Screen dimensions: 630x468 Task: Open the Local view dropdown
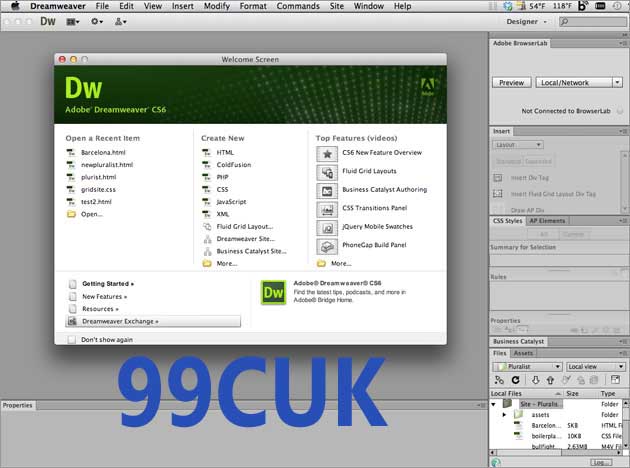click(596, 366)
